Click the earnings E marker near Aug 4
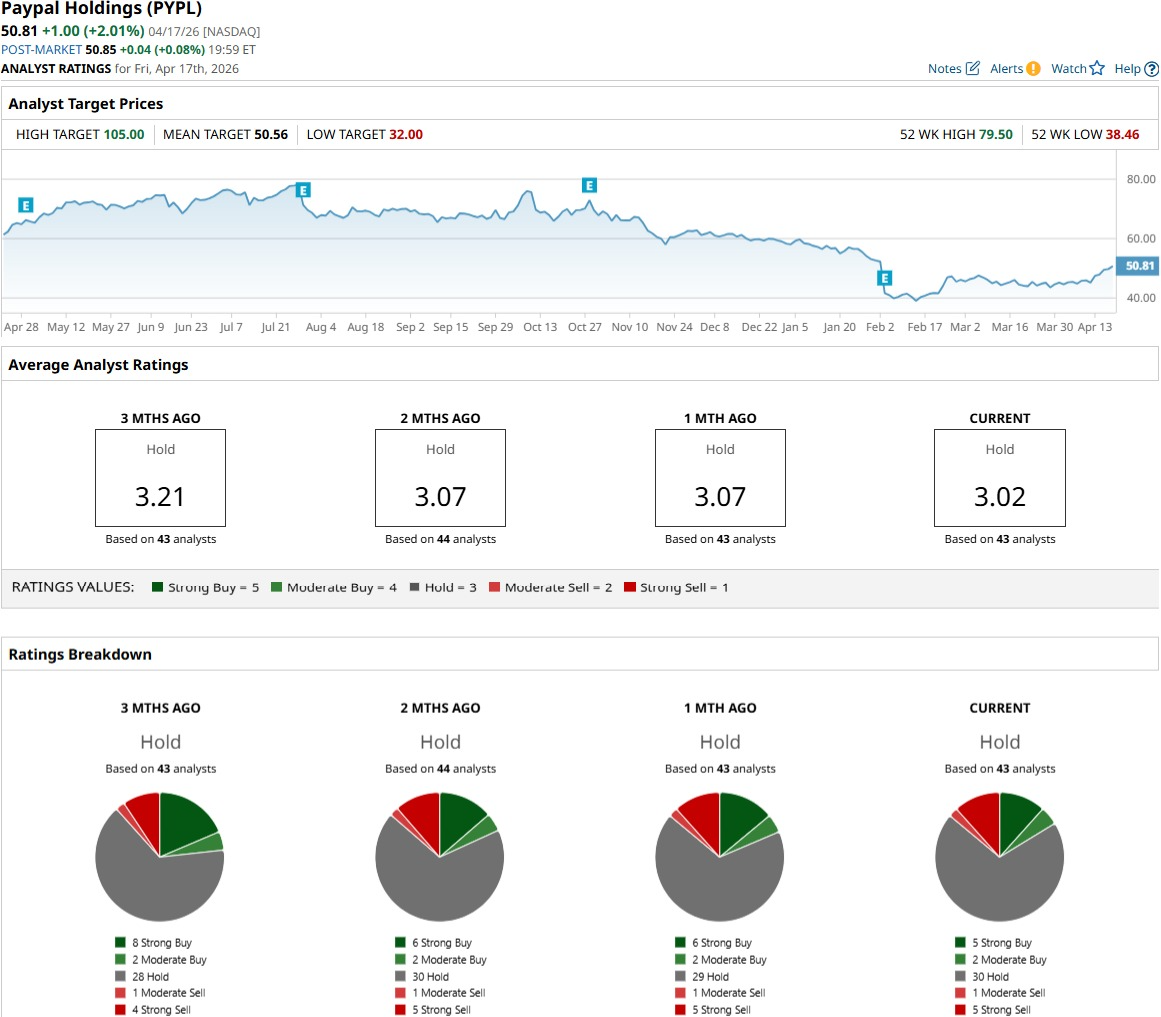 (303, 190)
